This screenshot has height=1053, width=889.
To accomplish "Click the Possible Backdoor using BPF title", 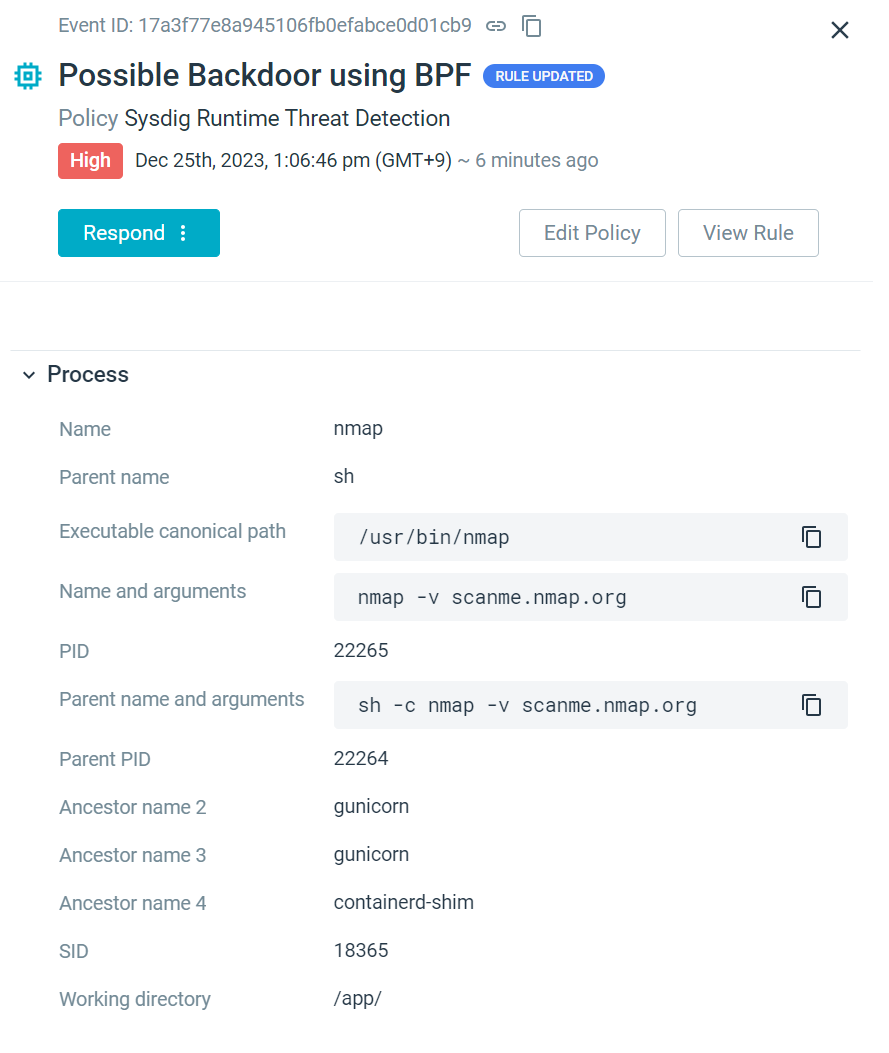I will pos(264,76).
